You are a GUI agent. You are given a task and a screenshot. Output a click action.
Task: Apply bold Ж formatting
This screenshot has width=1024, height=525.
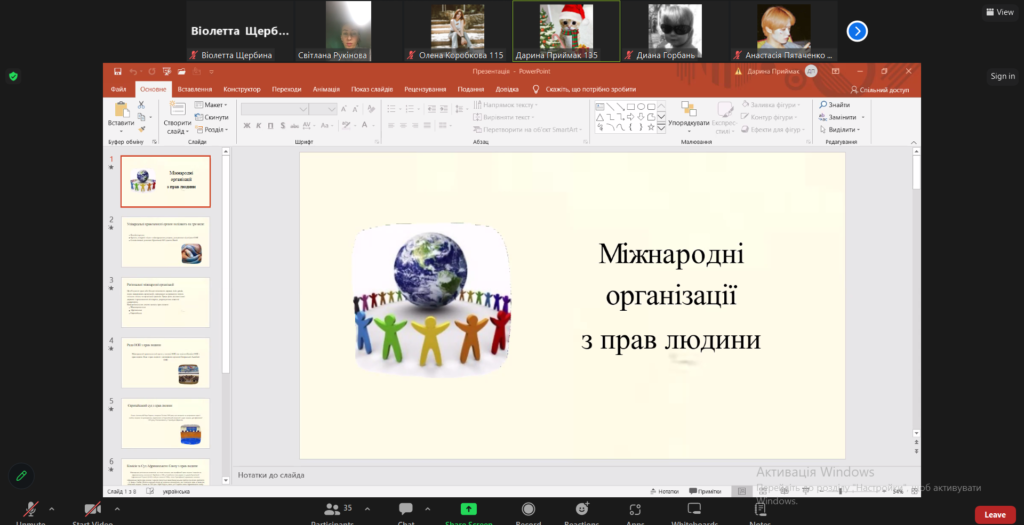247,125
